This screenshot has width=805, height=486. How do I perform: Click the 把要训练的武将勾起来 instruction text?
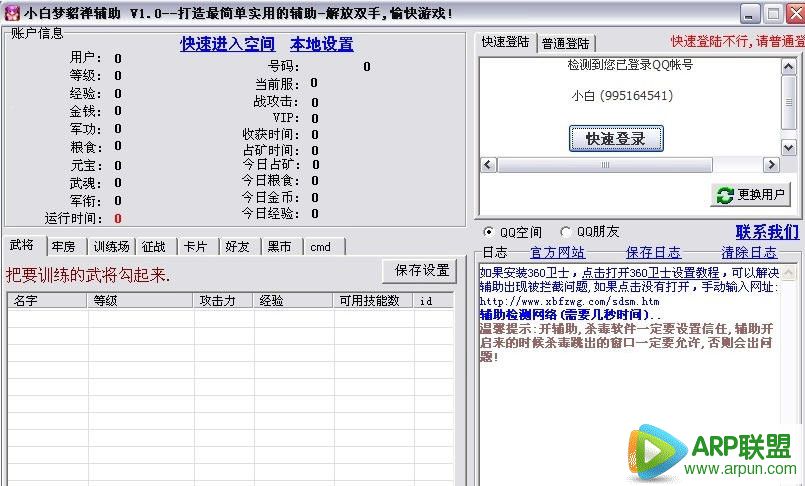pos(88,275)
